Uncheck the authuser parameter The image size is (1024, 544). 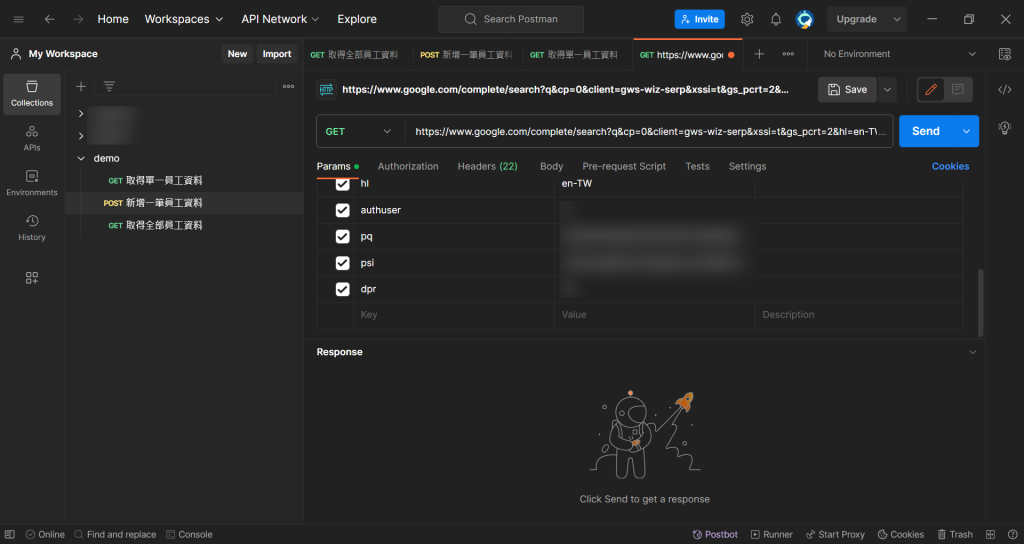pyautogui.click(x=342, y=210)
